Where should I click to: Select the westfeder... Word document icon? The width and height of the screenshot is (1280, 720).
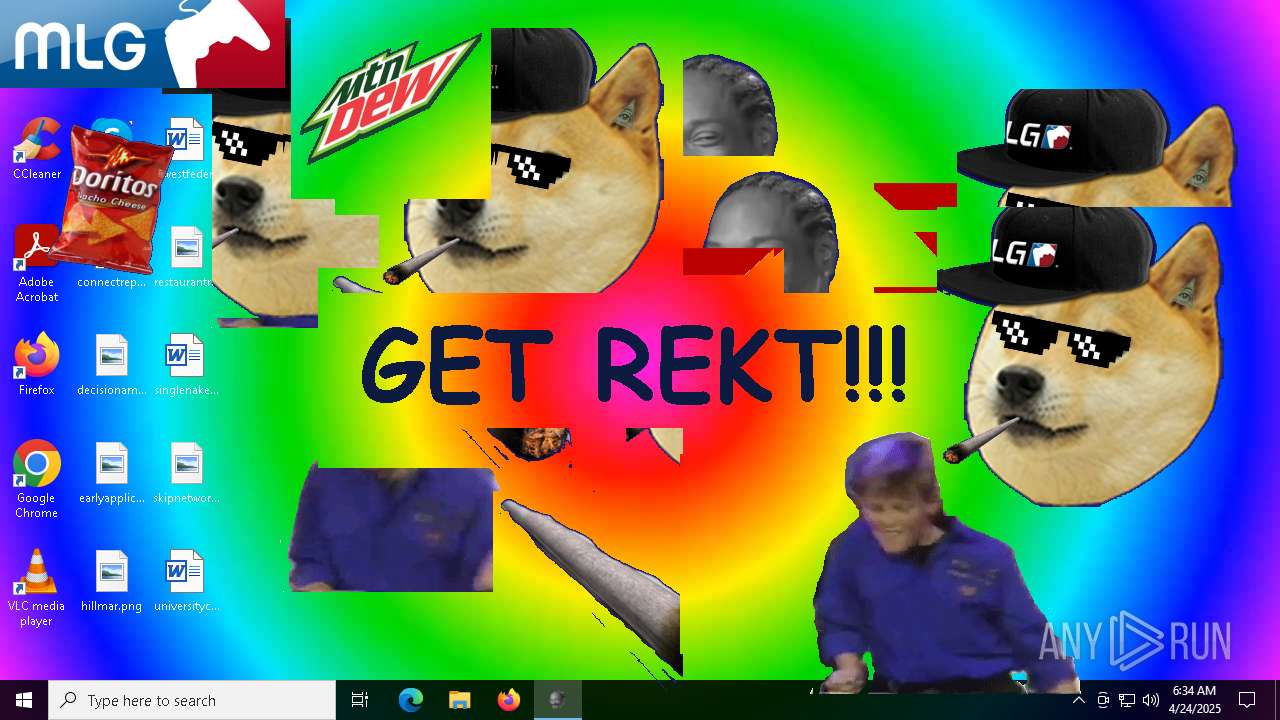[x=188, y=148]
